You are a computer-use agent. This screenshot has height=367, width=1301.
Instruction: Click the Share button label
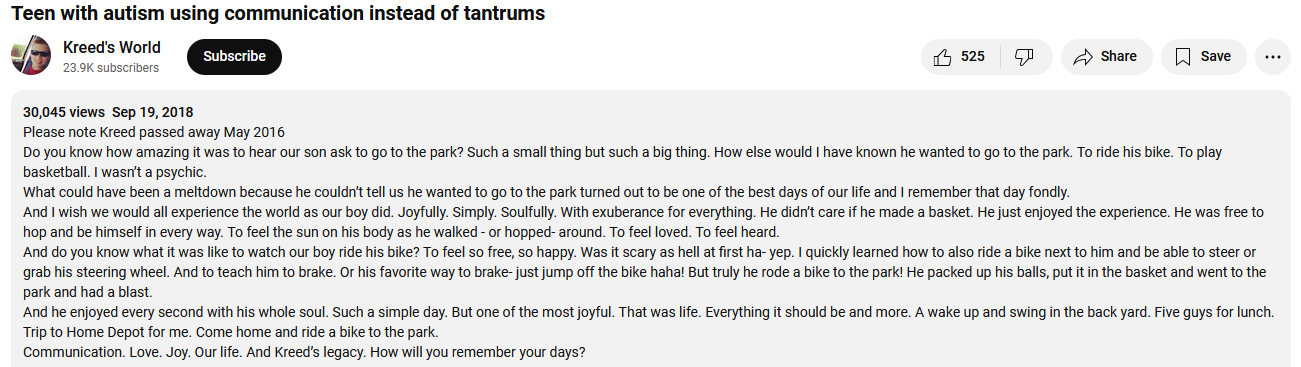point(1119,57)
